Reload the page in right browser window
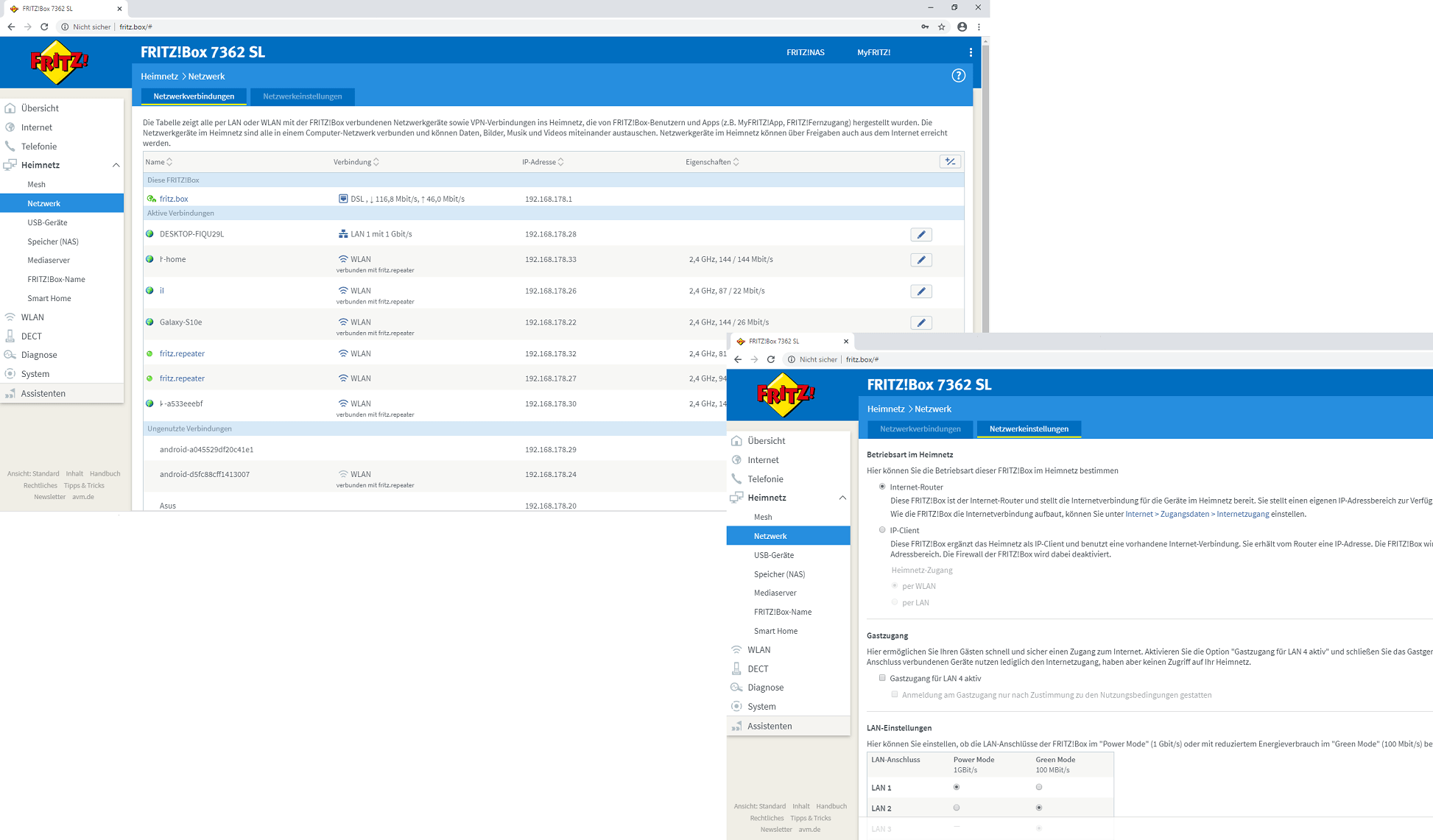 click(x=770, y=359)
